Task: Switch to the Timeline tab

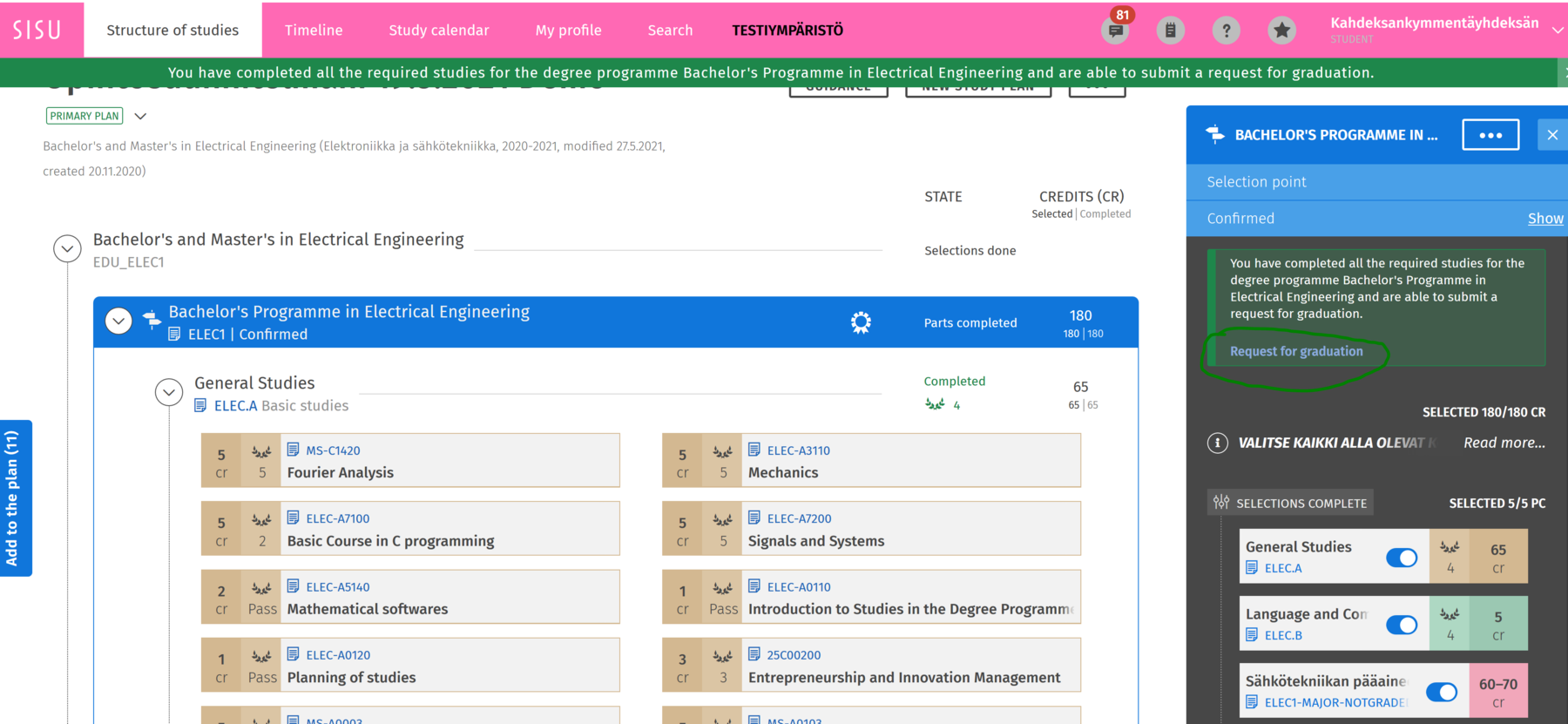Action: (x=314, y=30)
